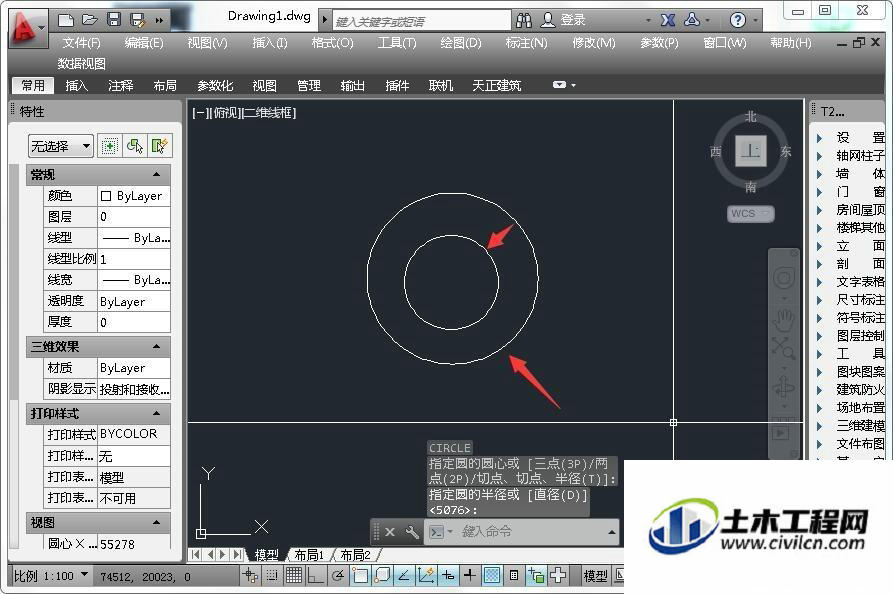
Task: Open the 编辑(E) menu
Action: (144, 43)
